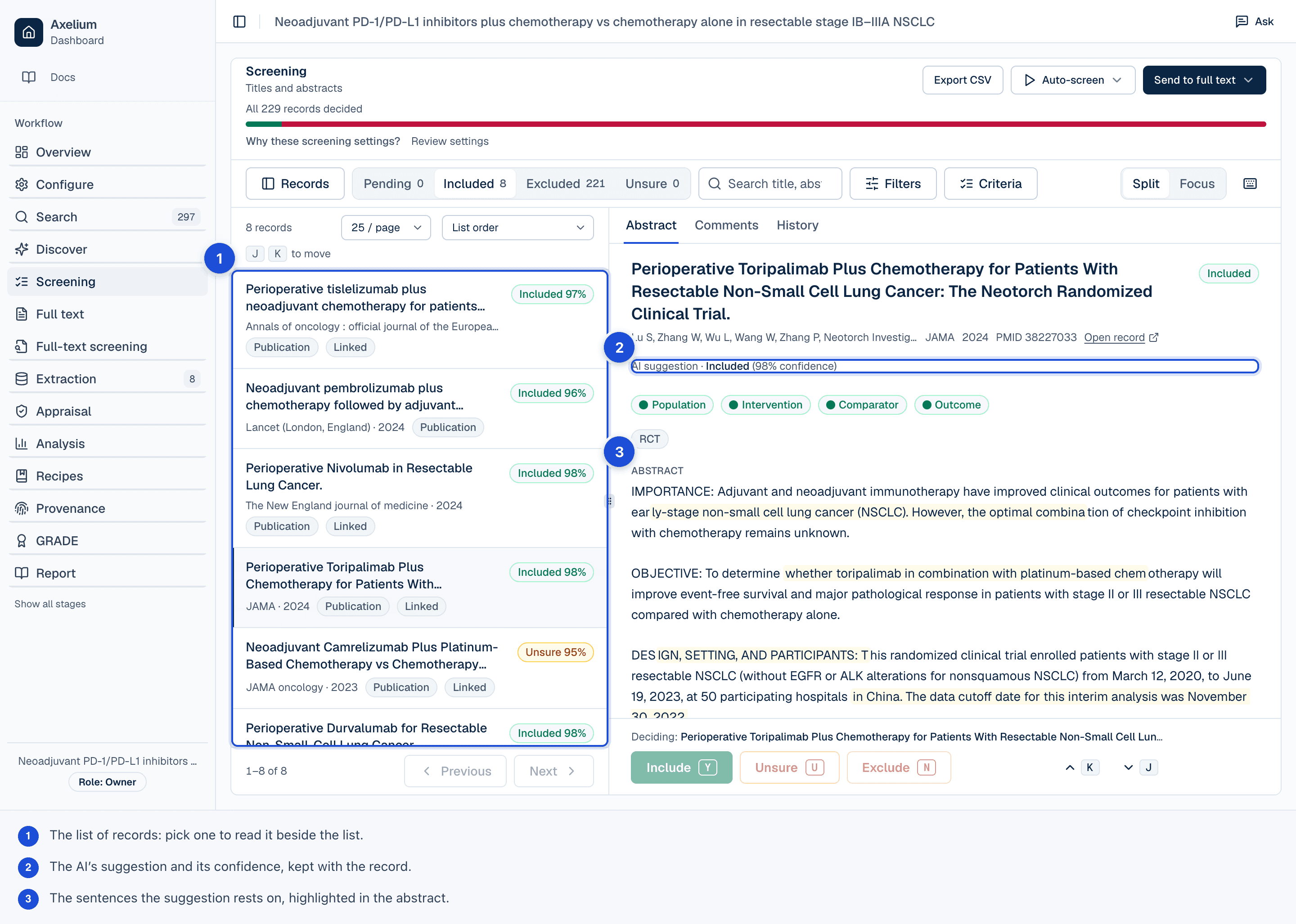
Task: Click the Full-text screening file icon
Action: (22, 346)
